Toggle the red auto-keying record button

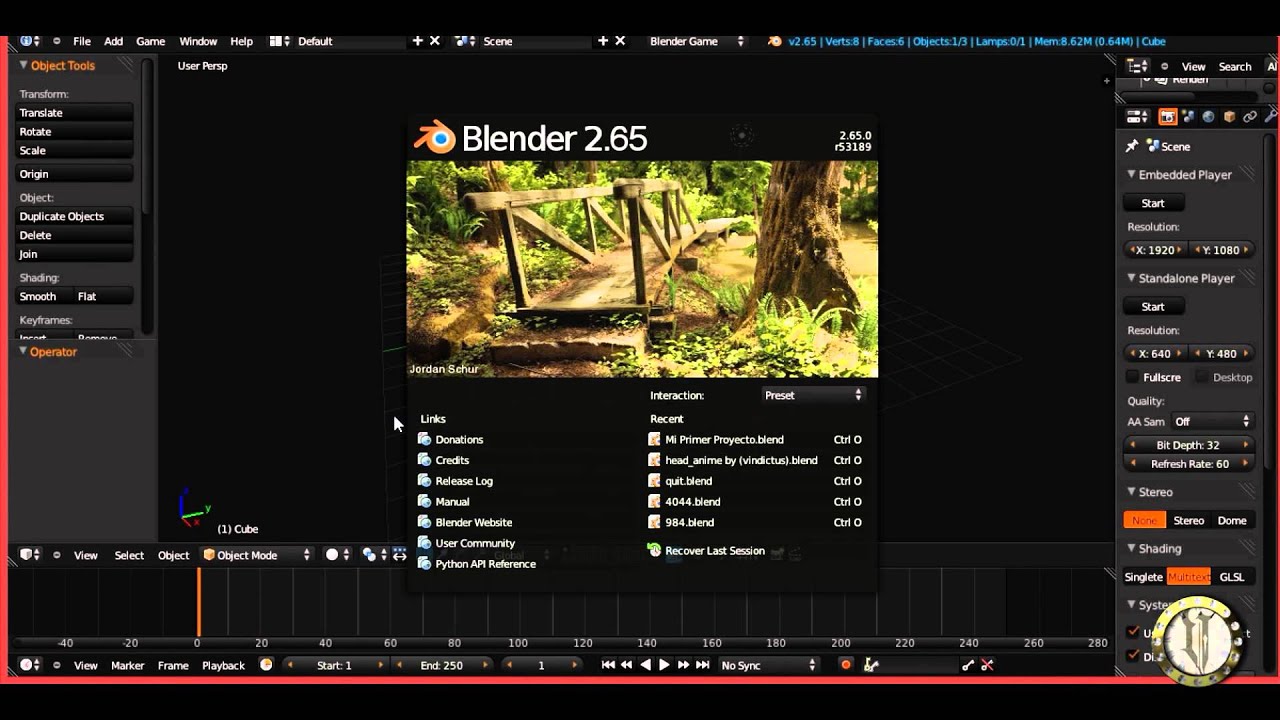846,665
